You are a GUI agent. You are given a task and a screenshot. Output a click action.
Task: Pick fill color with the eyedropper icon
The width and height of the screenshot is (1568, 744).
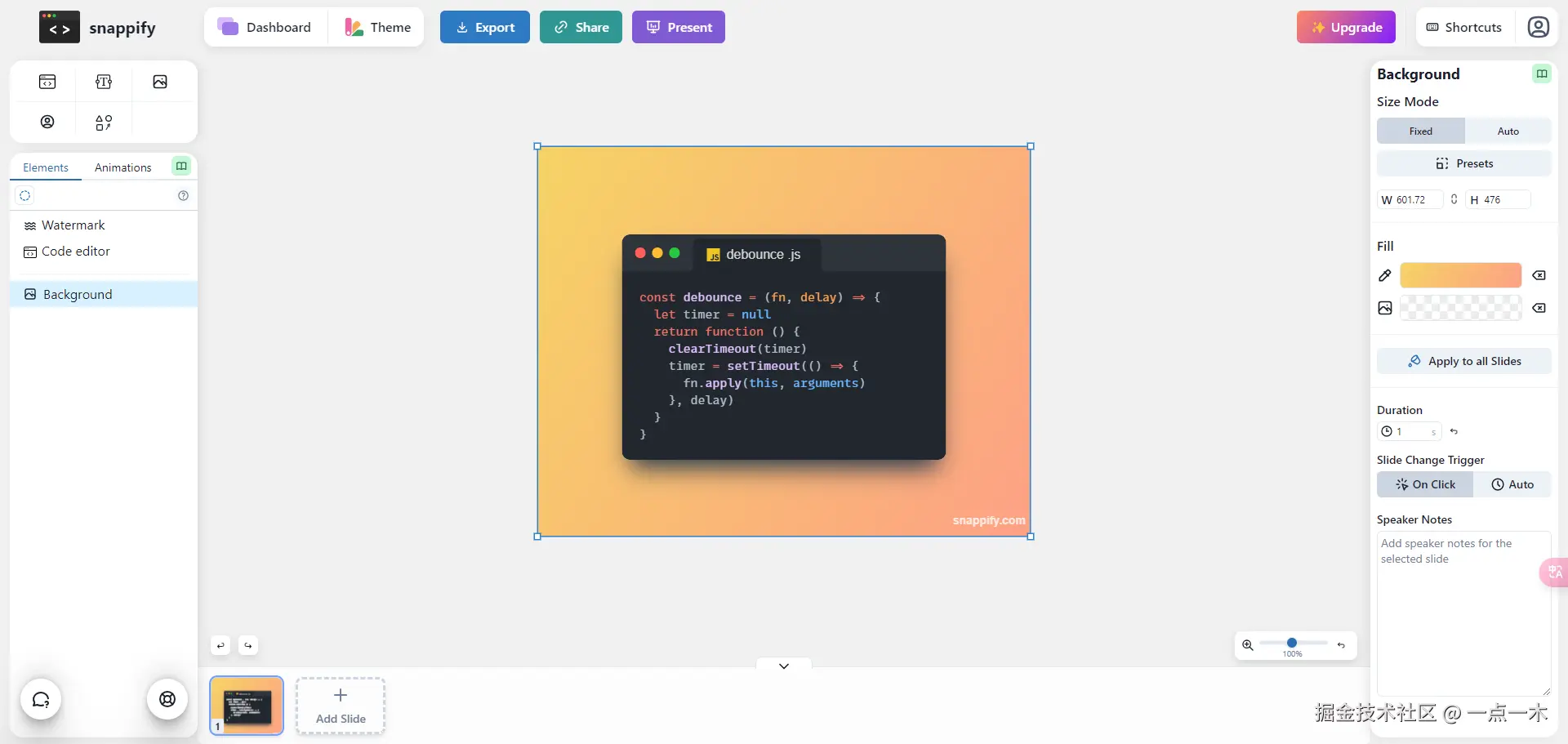point(1385,275)
